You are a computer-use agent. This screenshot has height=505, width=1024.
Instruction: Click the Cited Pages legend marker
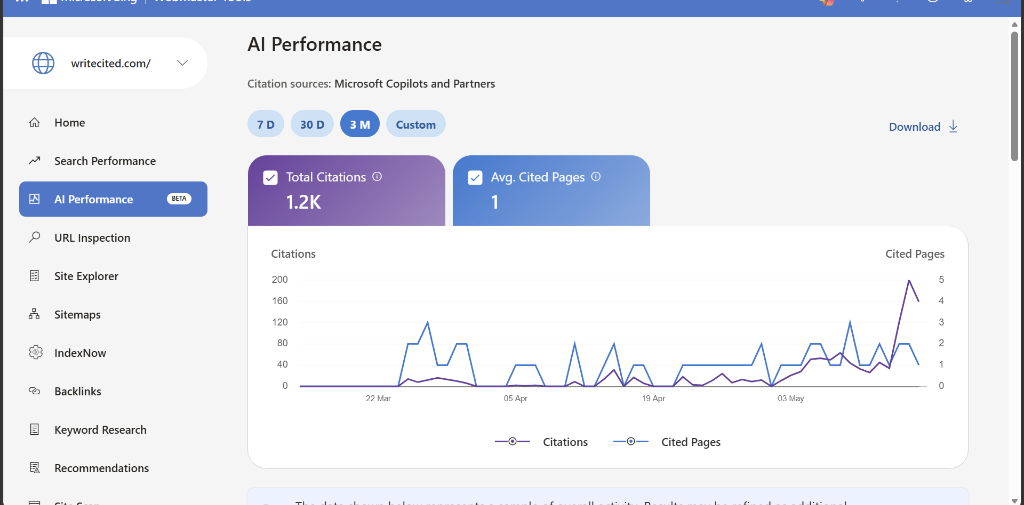tap(631, 442)
